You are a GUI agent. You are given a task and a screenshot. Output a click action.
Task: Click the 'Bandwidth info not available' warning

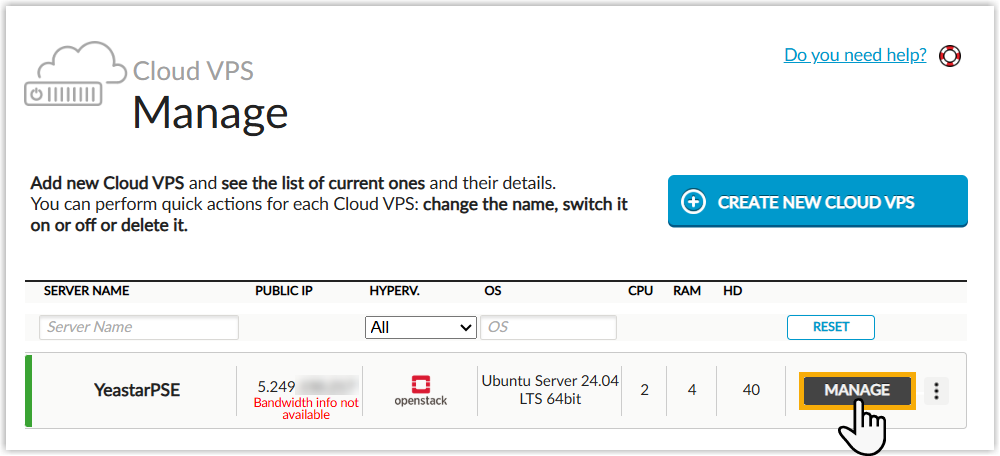point(305,408)
